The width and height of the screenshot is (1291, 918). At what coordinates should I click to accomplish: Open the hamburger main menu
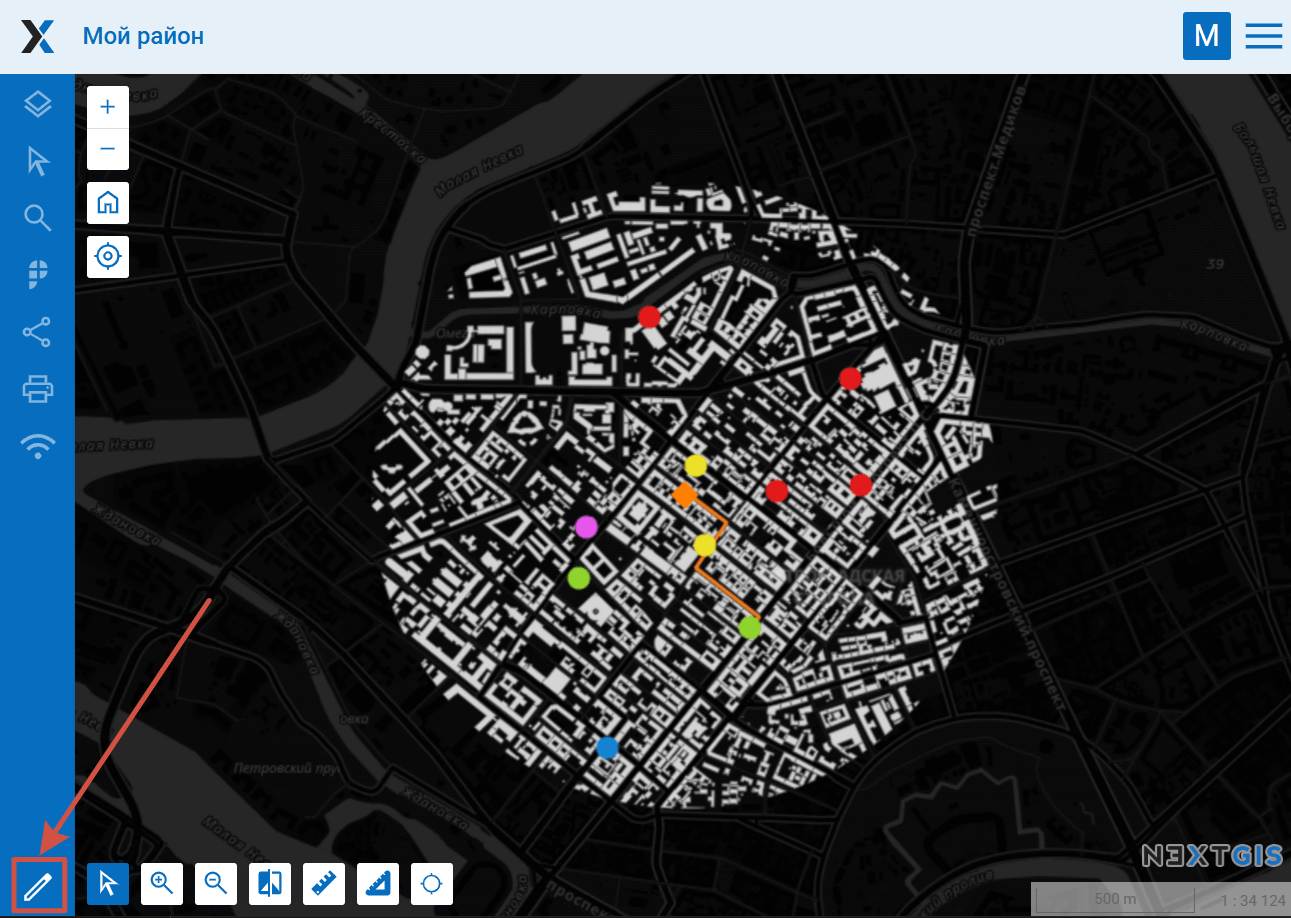1263,36
